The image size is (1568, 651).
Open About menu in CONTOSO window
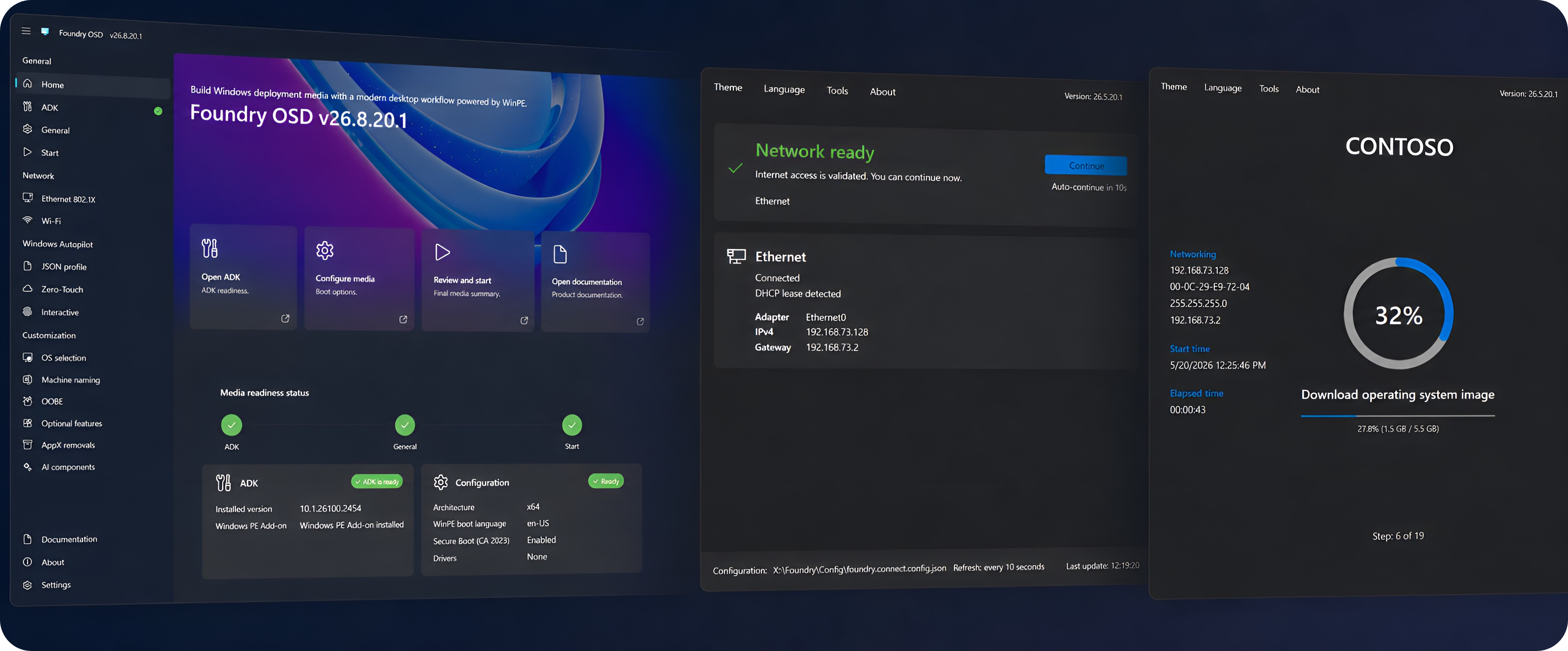1308,89
